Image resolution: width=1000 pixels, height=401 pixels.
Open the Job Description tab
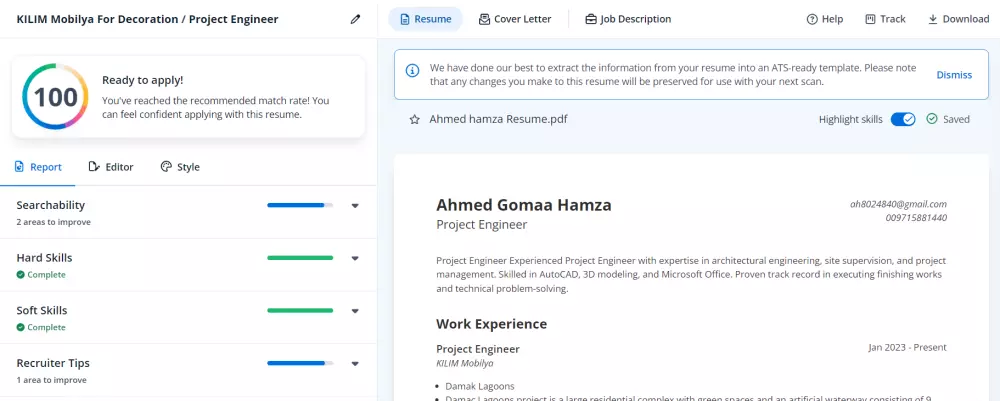[628, 19]
